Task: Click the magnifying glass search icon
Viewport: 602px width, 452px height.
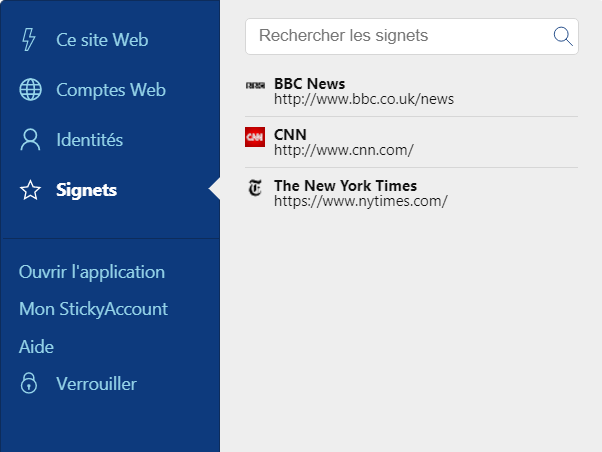Action: coord(563,36)
